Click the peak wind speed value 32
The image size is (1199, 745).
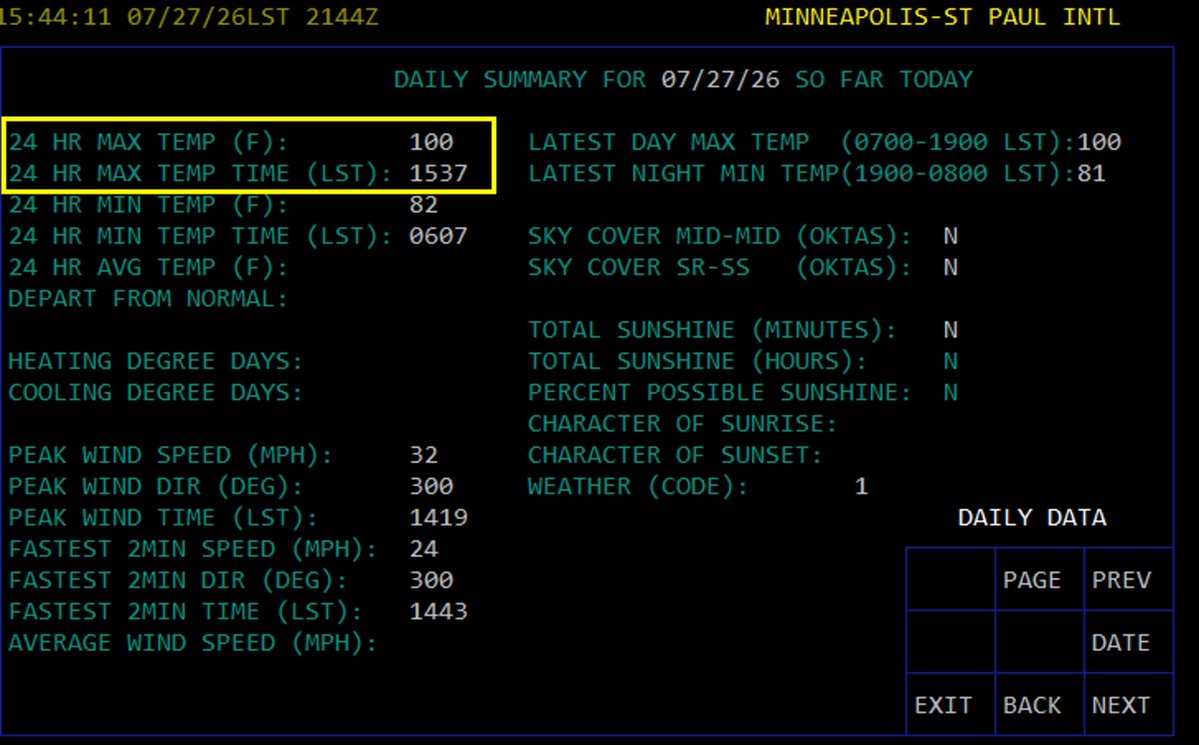coord(424,455)
